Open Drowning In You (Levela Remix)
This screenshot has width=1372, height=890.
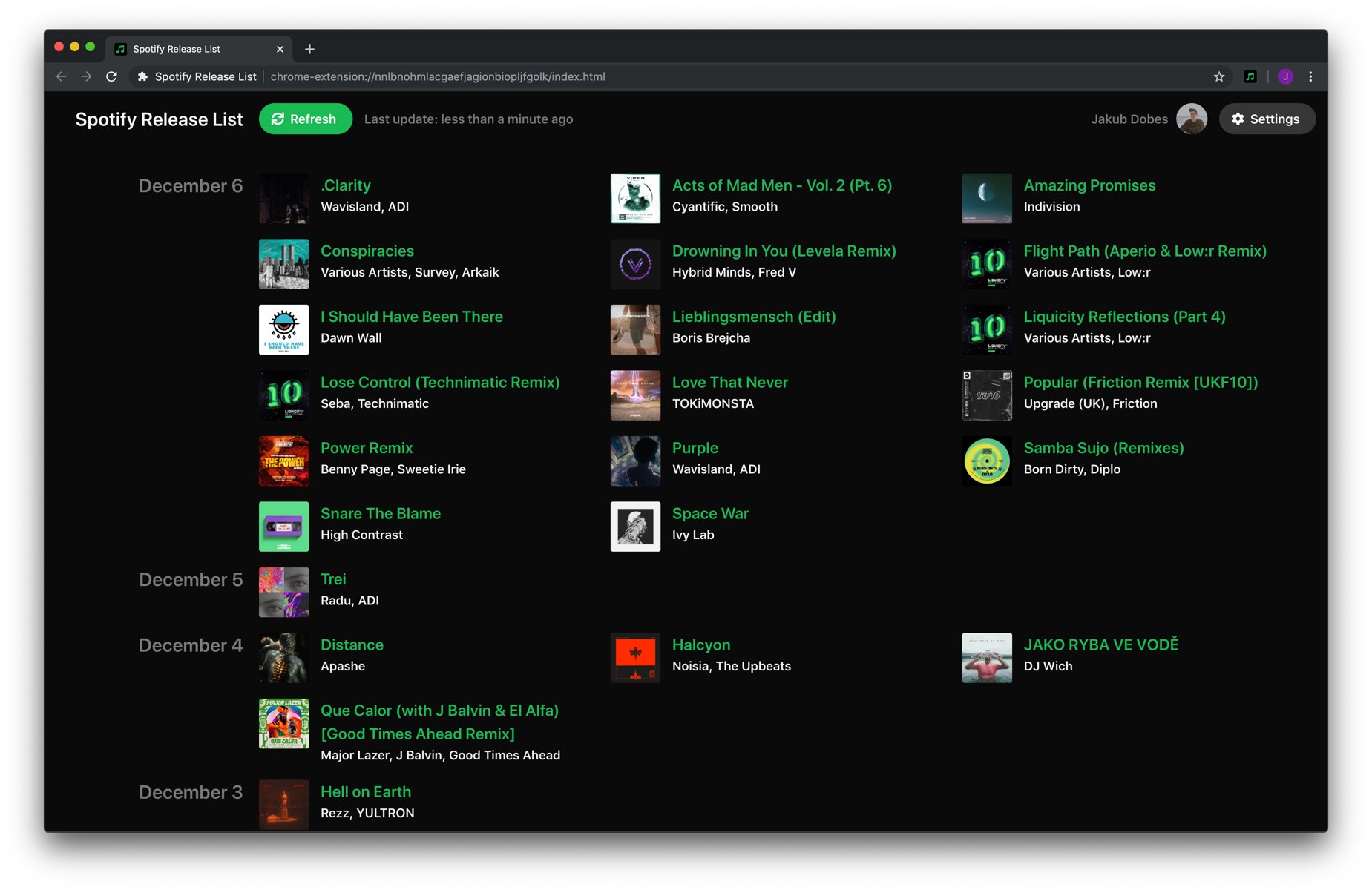tap(784, 251)
